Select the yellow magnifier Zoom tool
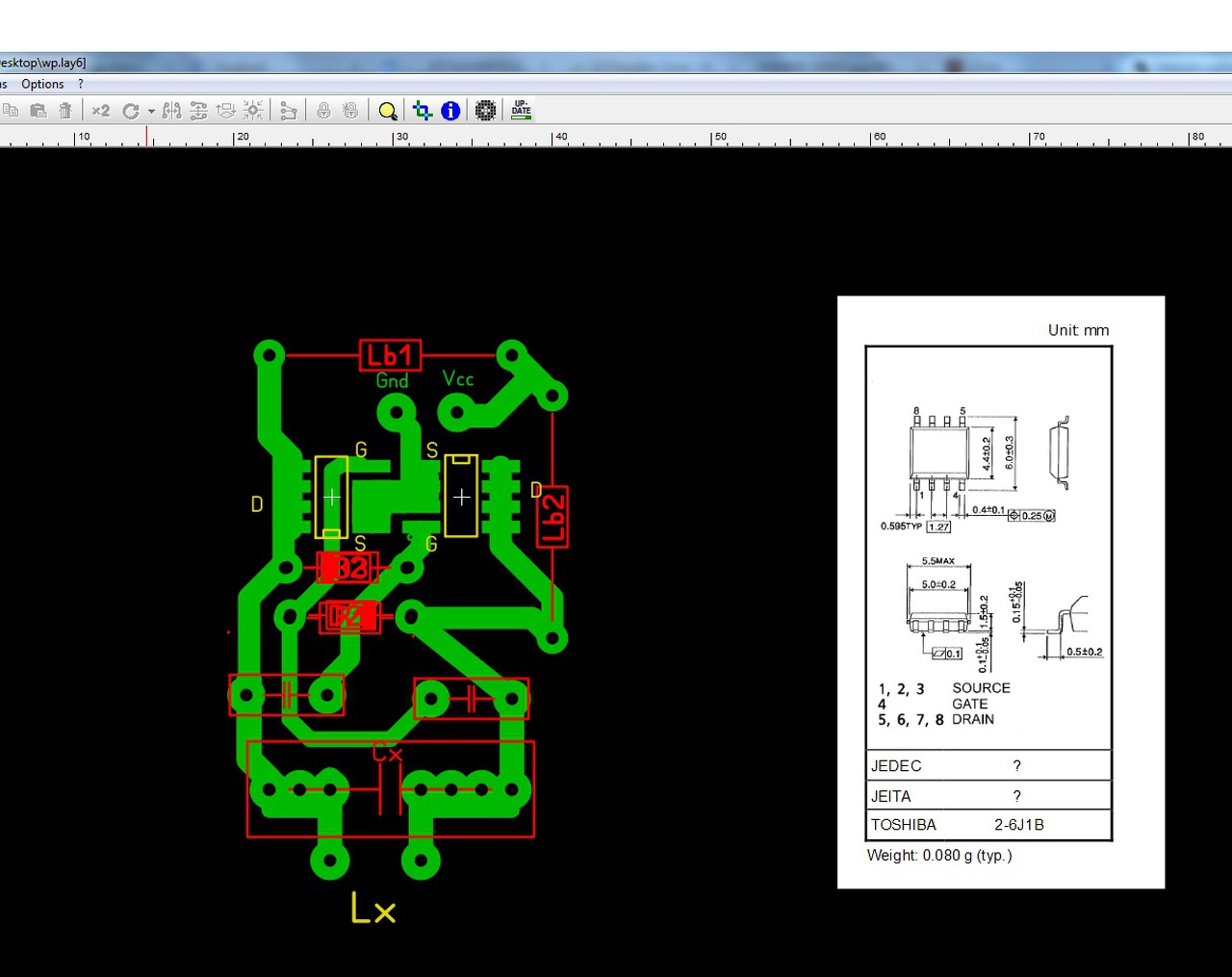Viewport: 1232px width, 977px height. [388, 112]
